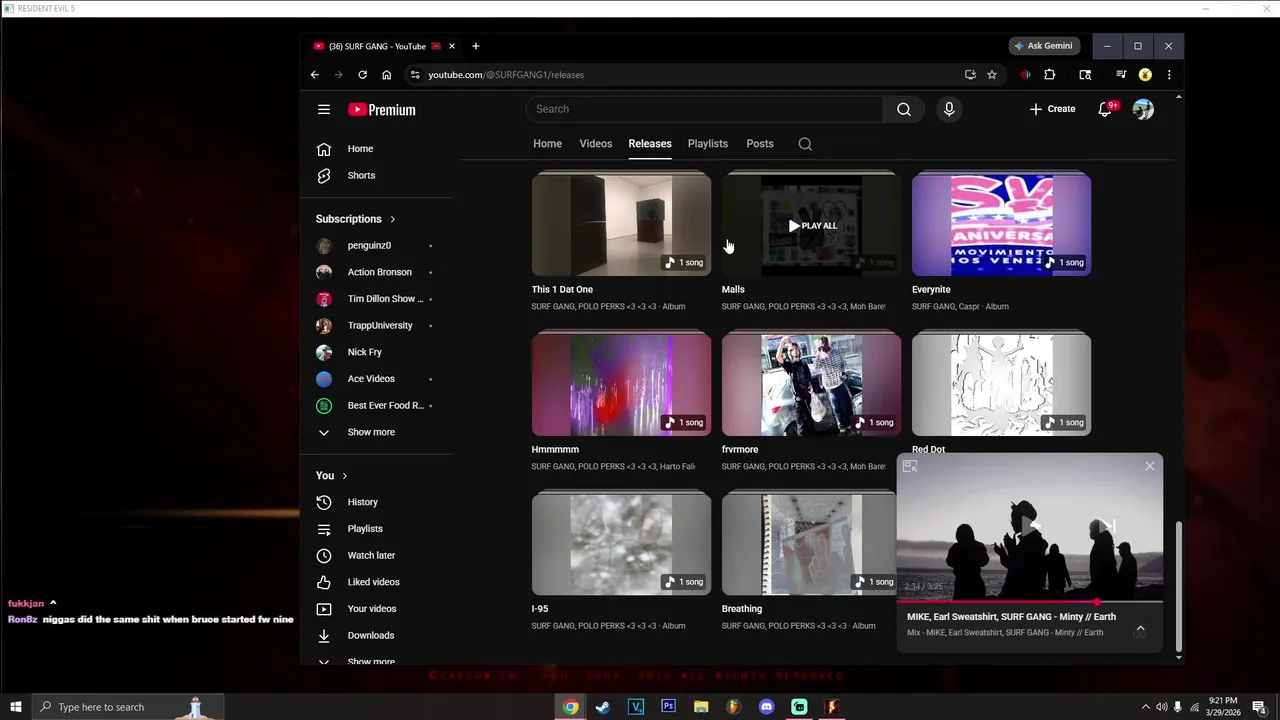Open the I-95 album thumbnail
The width and height of the screenshot is (1280, 720).
pyautogui.click(x=622, y=543)
